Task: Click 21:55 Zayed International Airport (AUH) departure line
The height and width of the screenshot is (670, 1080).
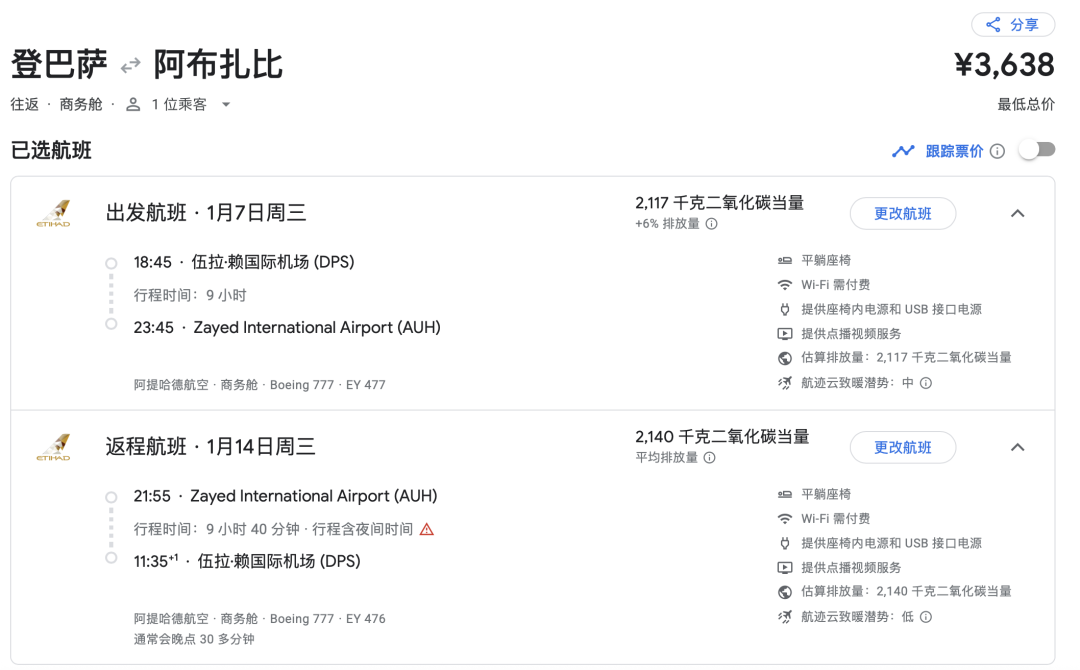Action: (x=285, y=496)
